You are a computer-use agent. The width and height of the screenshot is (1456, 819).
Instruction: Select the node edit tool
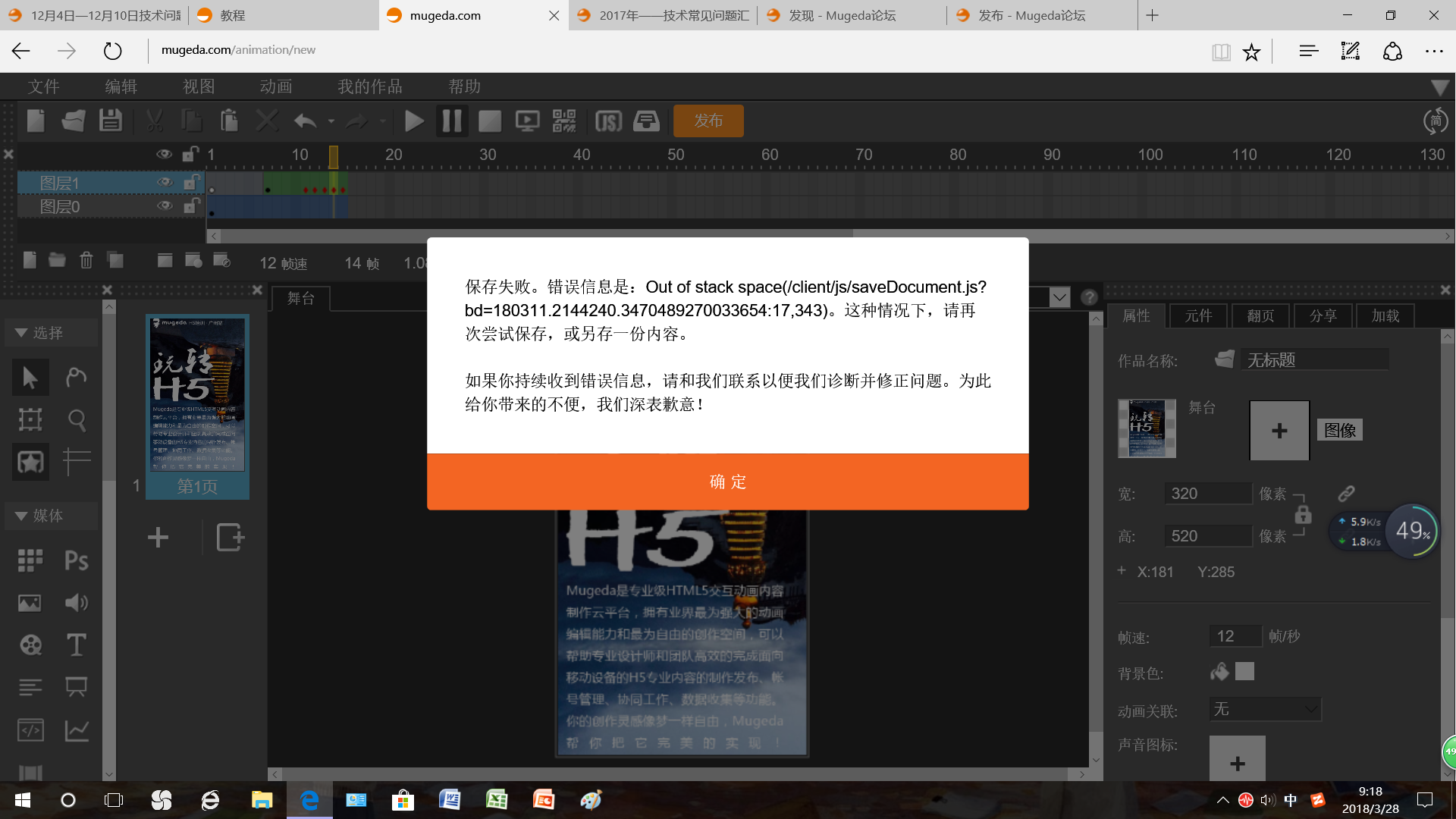[x=76, y=377]
